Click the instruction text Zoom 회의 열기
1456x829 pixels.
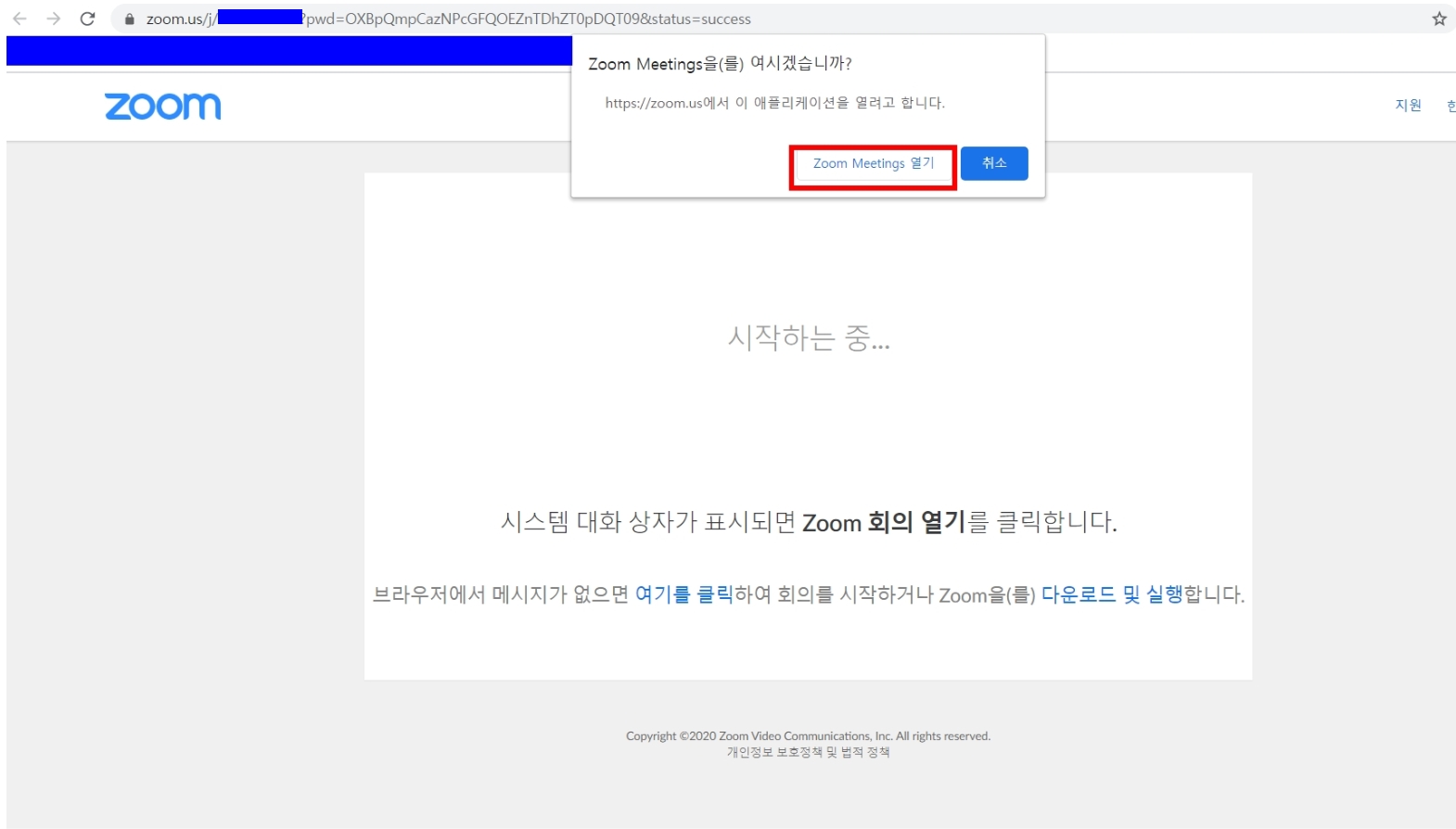point(884,522)
